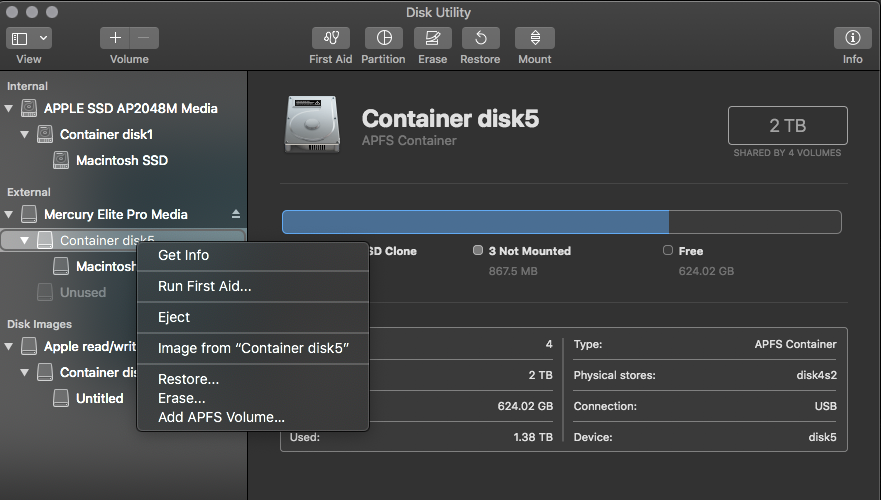
Task: Click the blue used portion of capacity bar
Action: pyautogui.click(x=475, y=222)
